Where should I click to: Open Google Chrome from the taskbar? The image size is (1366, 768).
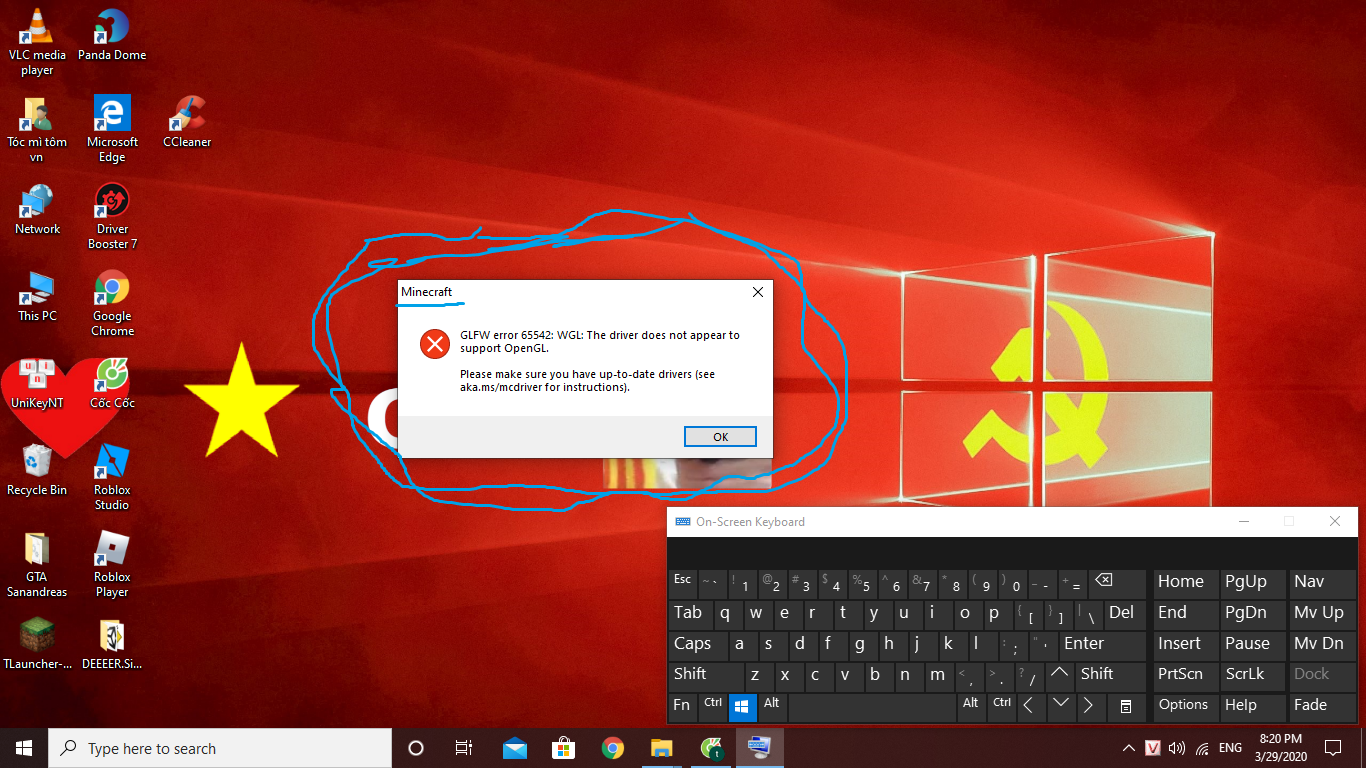click(613, 748)
